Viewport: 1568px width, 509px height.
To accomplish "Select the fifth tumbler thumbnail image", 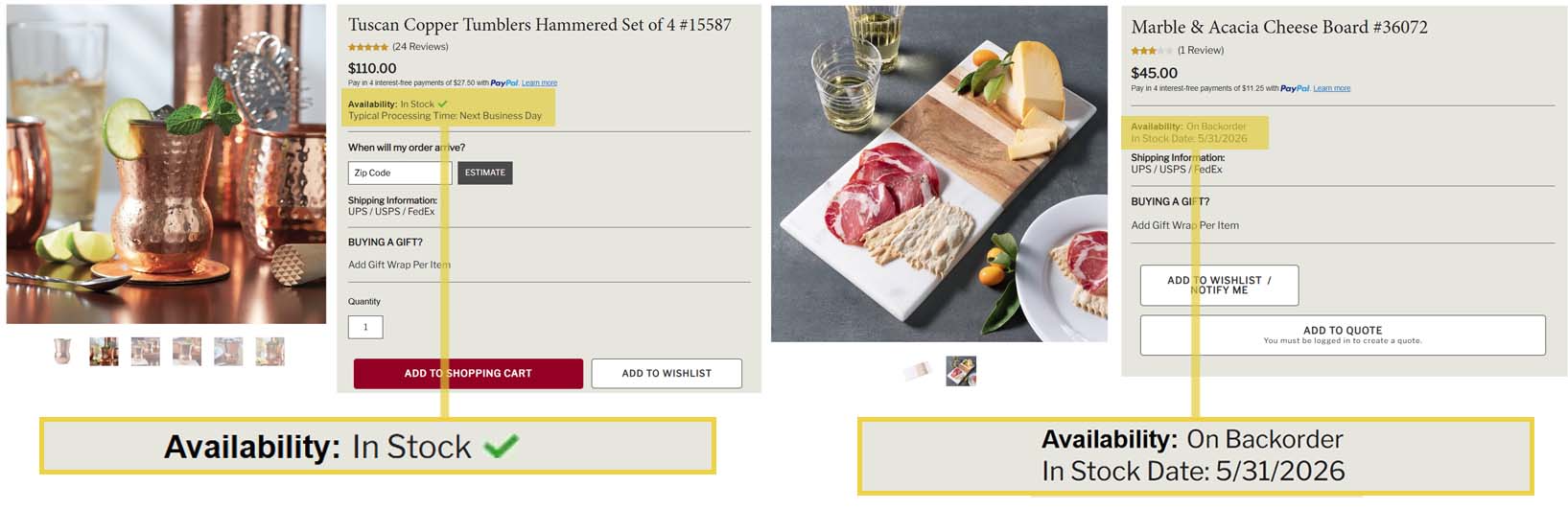I will pyautogui.click(x=228, y=352).
